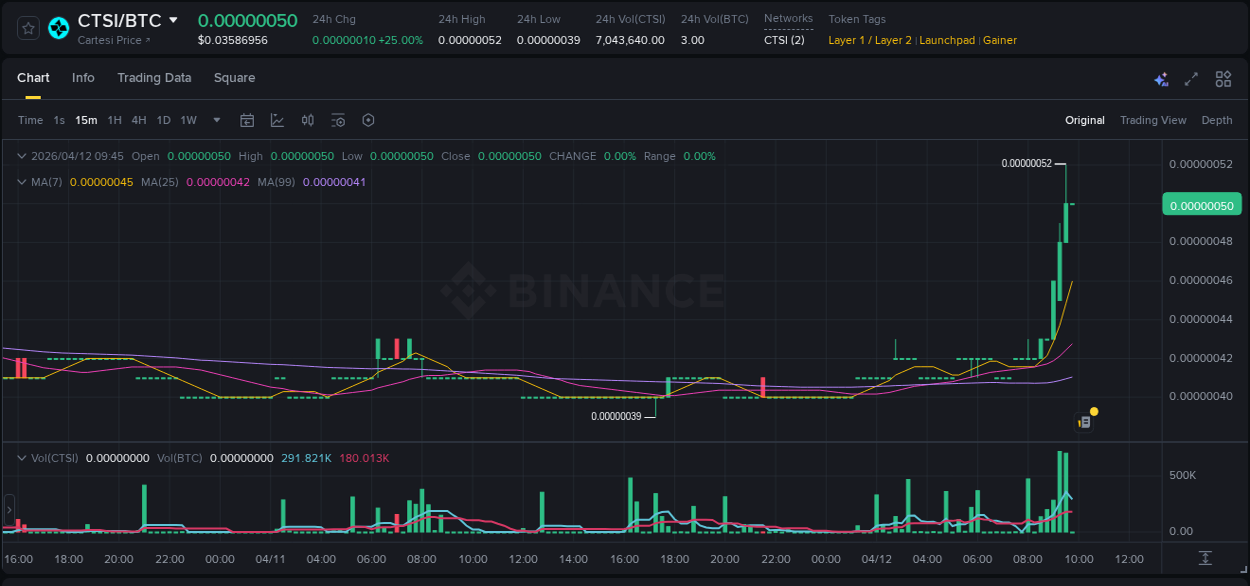The image size is (1250, 586).
Task: Open the extra timeframe intervals dropdown
Action: (x=215, y=120)
